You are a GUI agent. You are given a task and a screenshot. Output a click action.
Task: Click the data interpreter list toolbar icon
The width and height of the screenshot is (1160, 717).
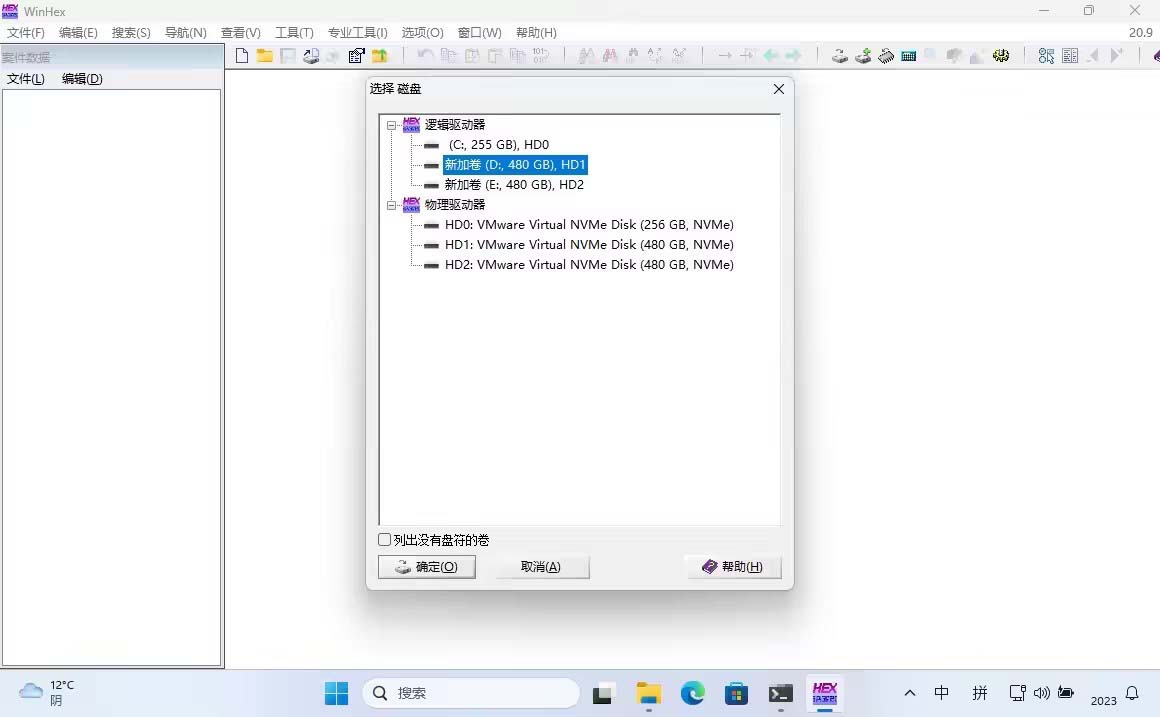tap(1046, 55)
